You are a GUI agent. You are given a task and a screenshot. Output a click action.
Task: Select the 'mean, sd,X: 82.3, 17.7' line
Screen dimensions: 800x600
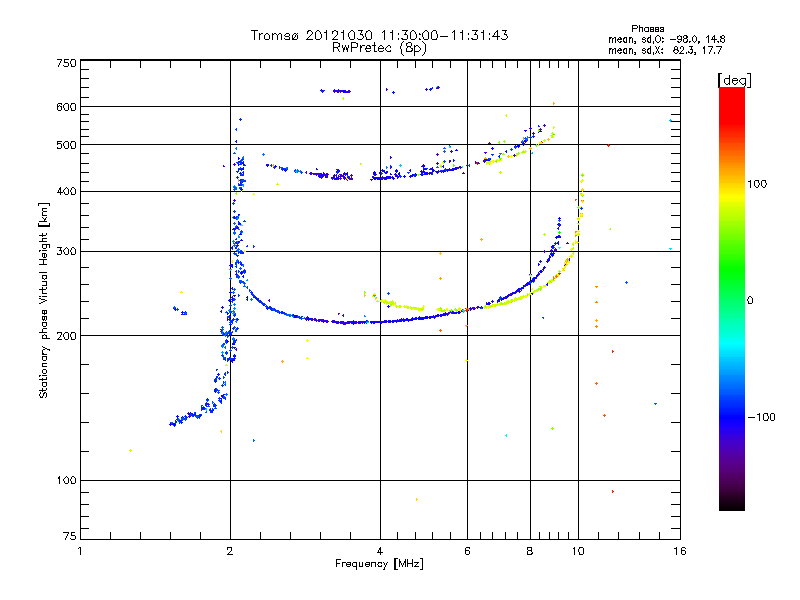click(x=665, y=50)
